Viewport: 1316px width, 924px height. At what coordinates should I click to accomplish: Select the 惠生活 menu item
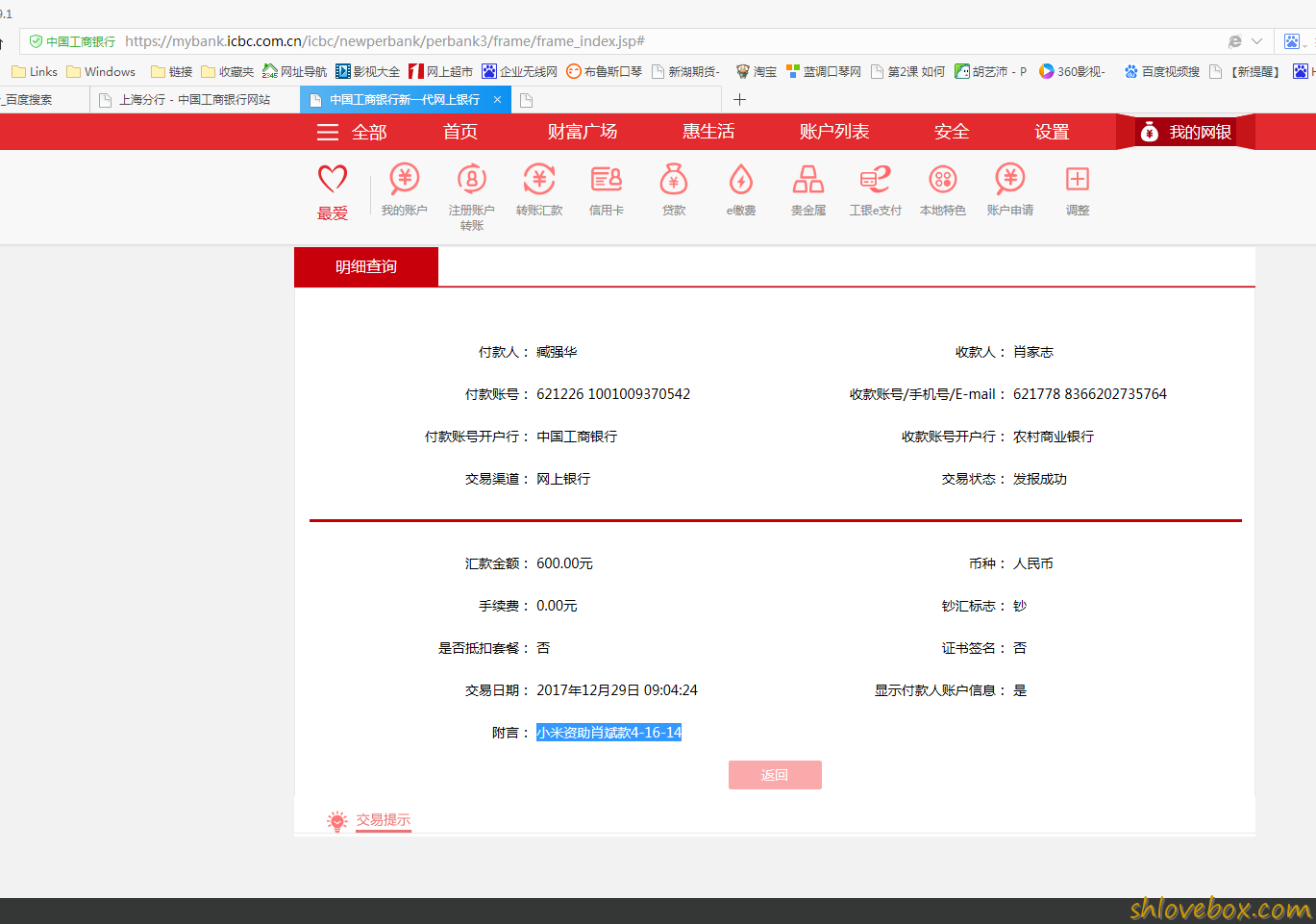[708, 132]
